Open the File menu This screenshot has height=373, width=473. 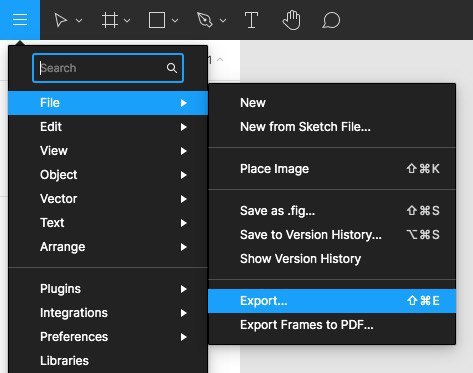coord(108,103)
